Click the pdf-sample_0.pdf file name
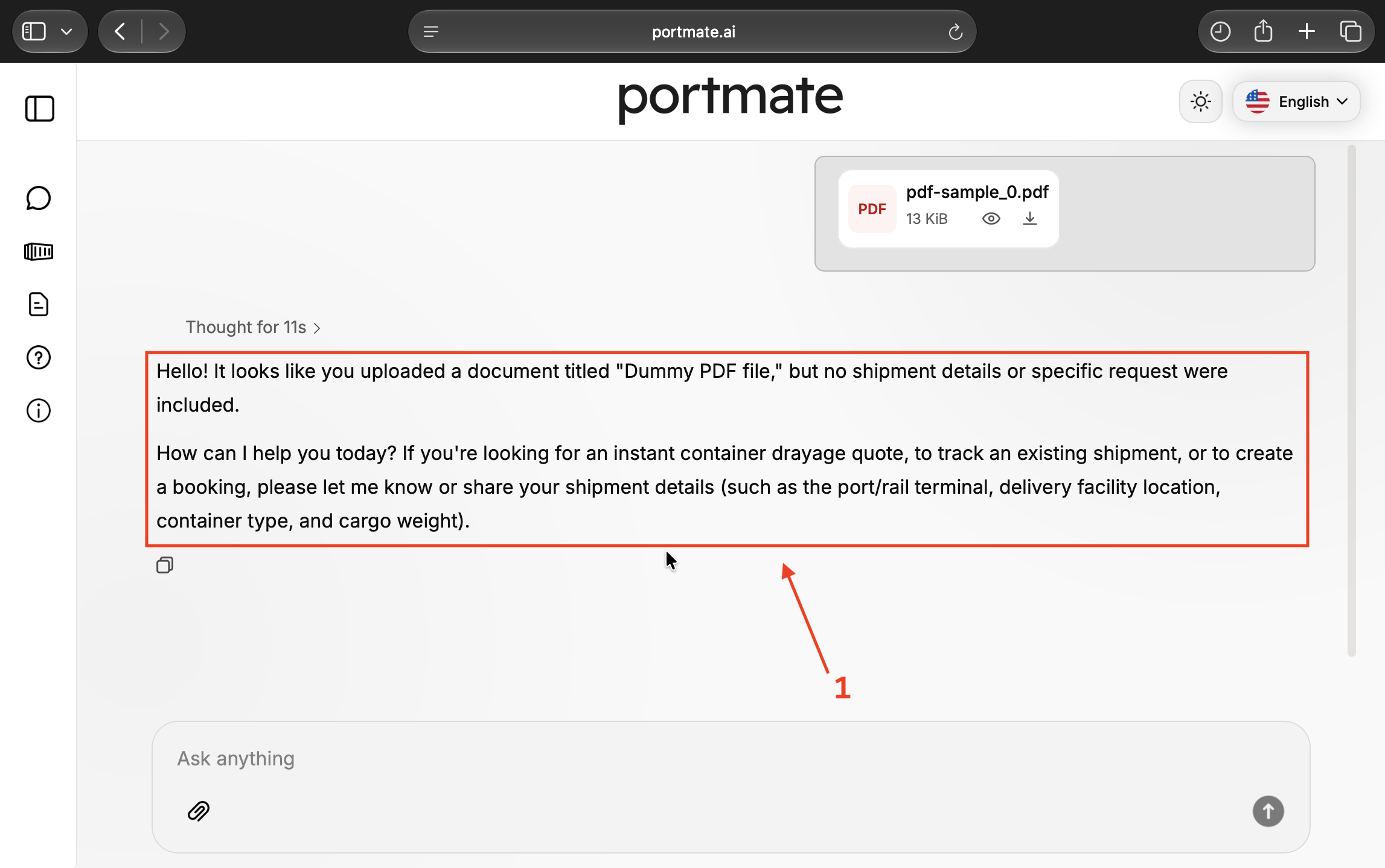Viewport: 1385px width, 868px height. tap(977, 192)
